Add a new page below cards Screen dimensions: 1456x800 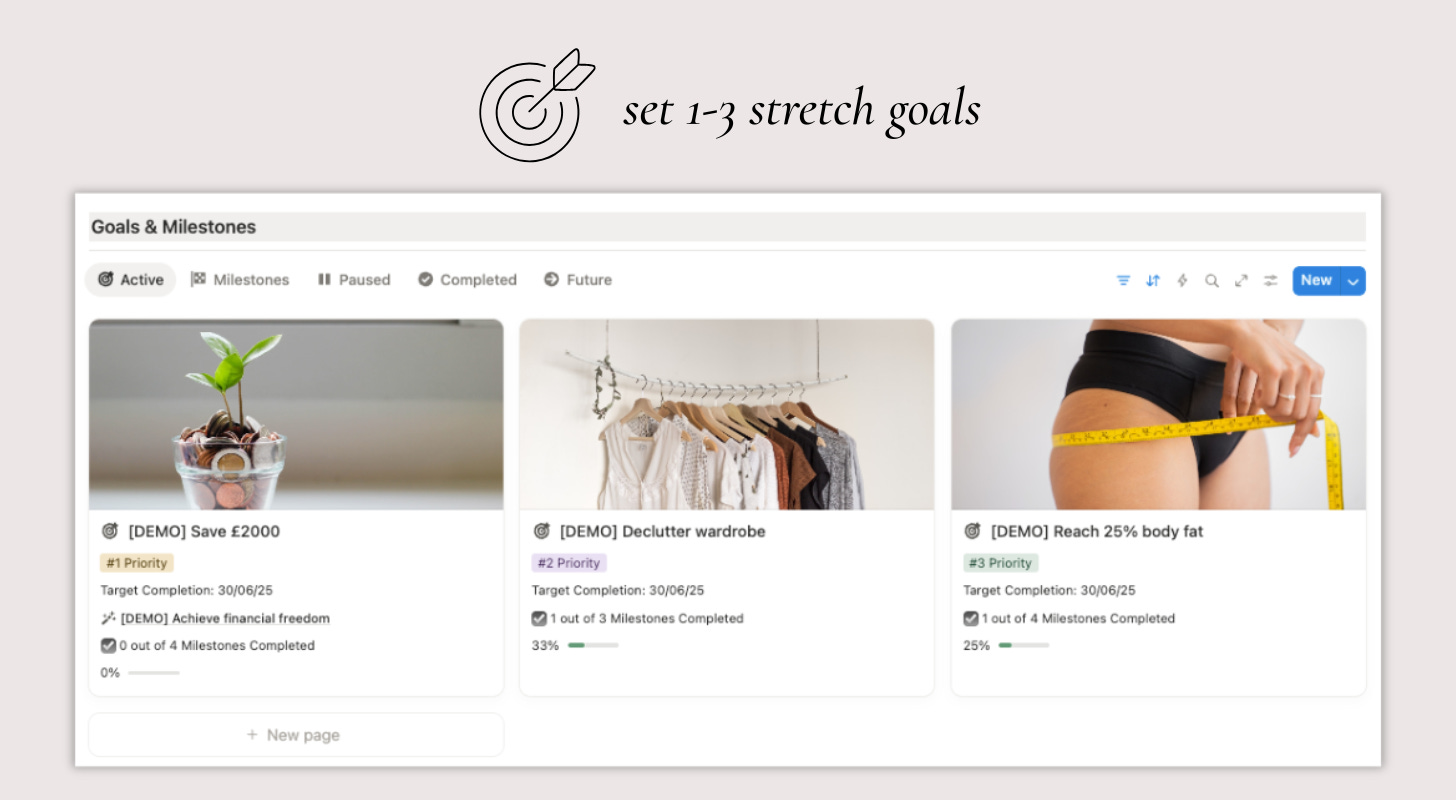pyautogui.click(x=296, y=735)
